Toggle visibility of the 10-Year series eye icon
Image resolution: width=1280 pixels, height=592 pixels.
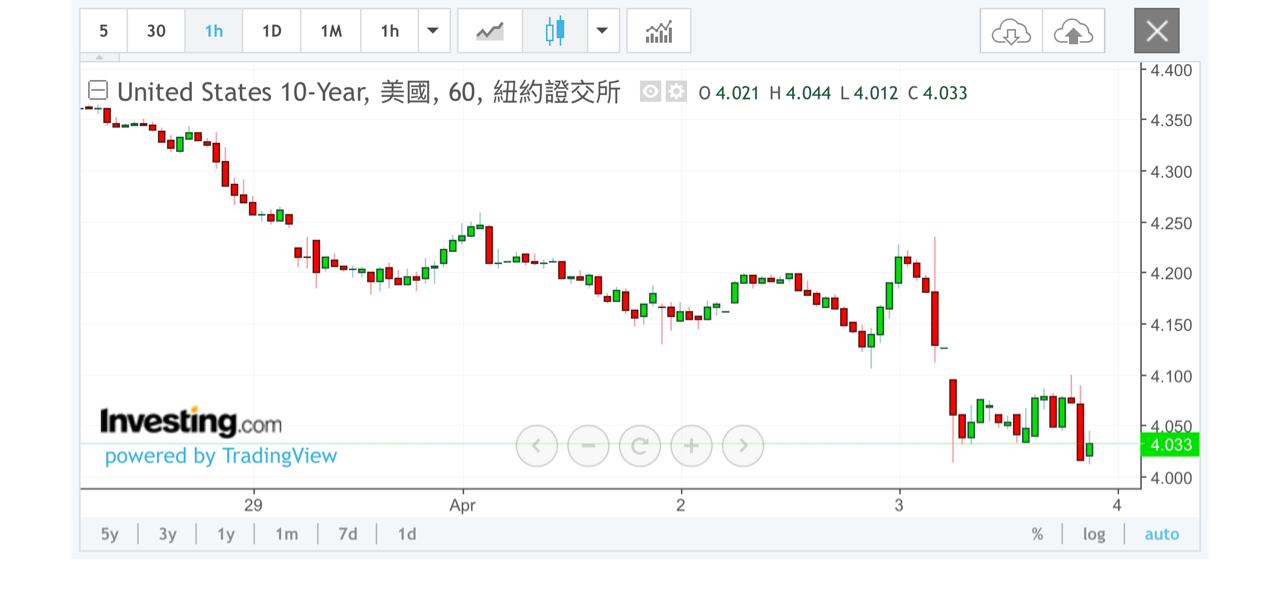point(651,92)
